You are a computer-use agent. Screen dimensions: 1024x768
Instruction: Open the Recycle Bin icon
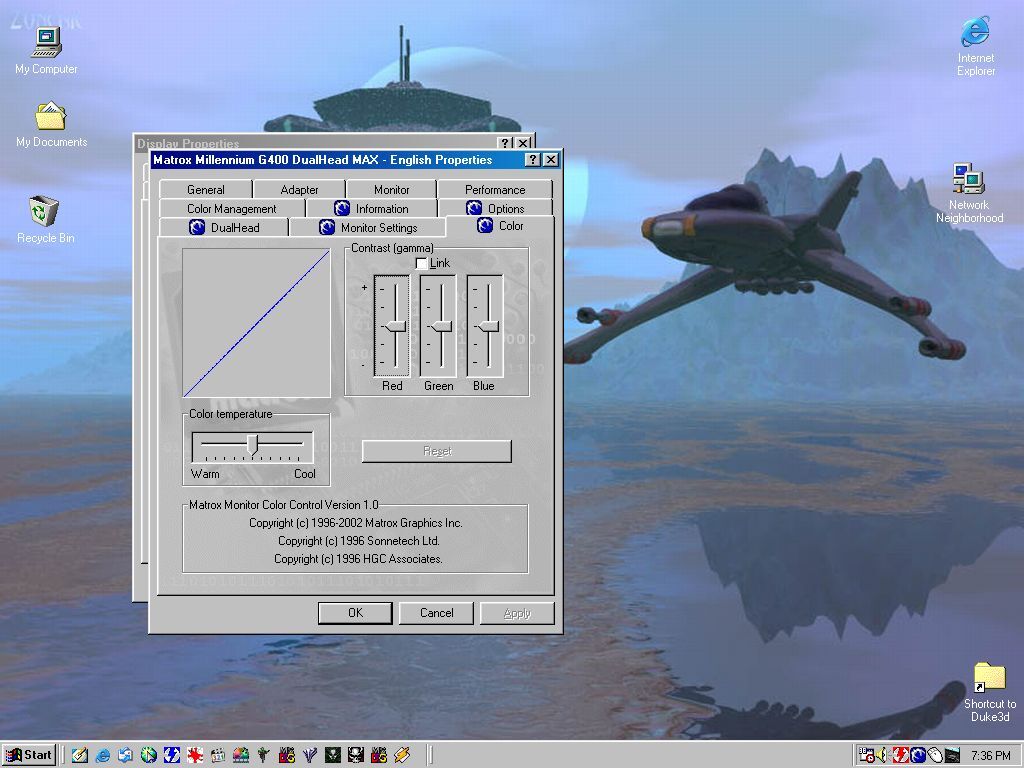(x=44, y=212)
